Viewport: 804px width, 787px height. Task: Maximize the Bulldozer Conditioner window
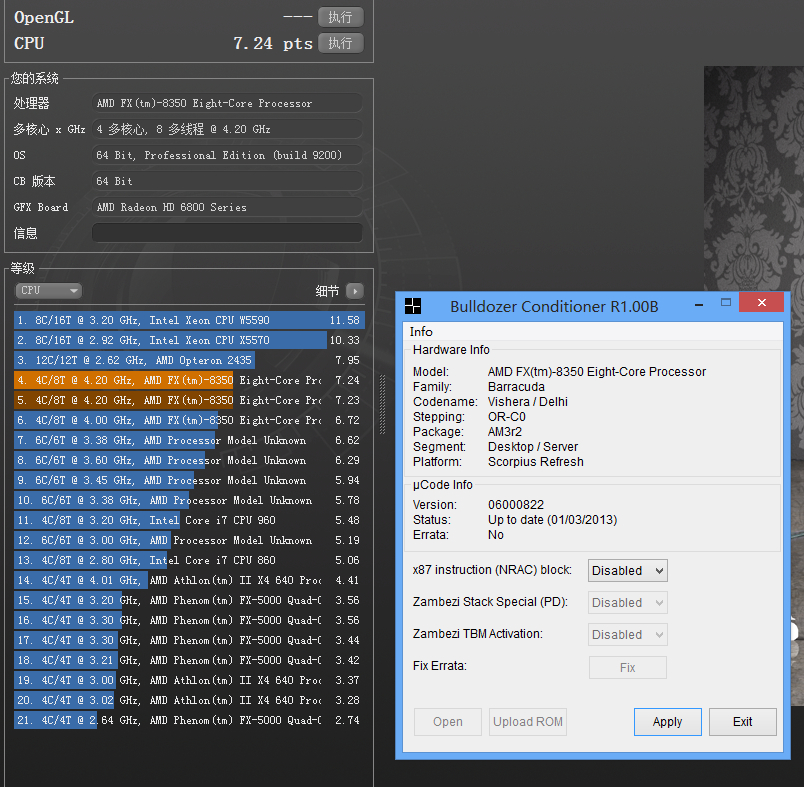pyautogui.click(x=726, y=302)
